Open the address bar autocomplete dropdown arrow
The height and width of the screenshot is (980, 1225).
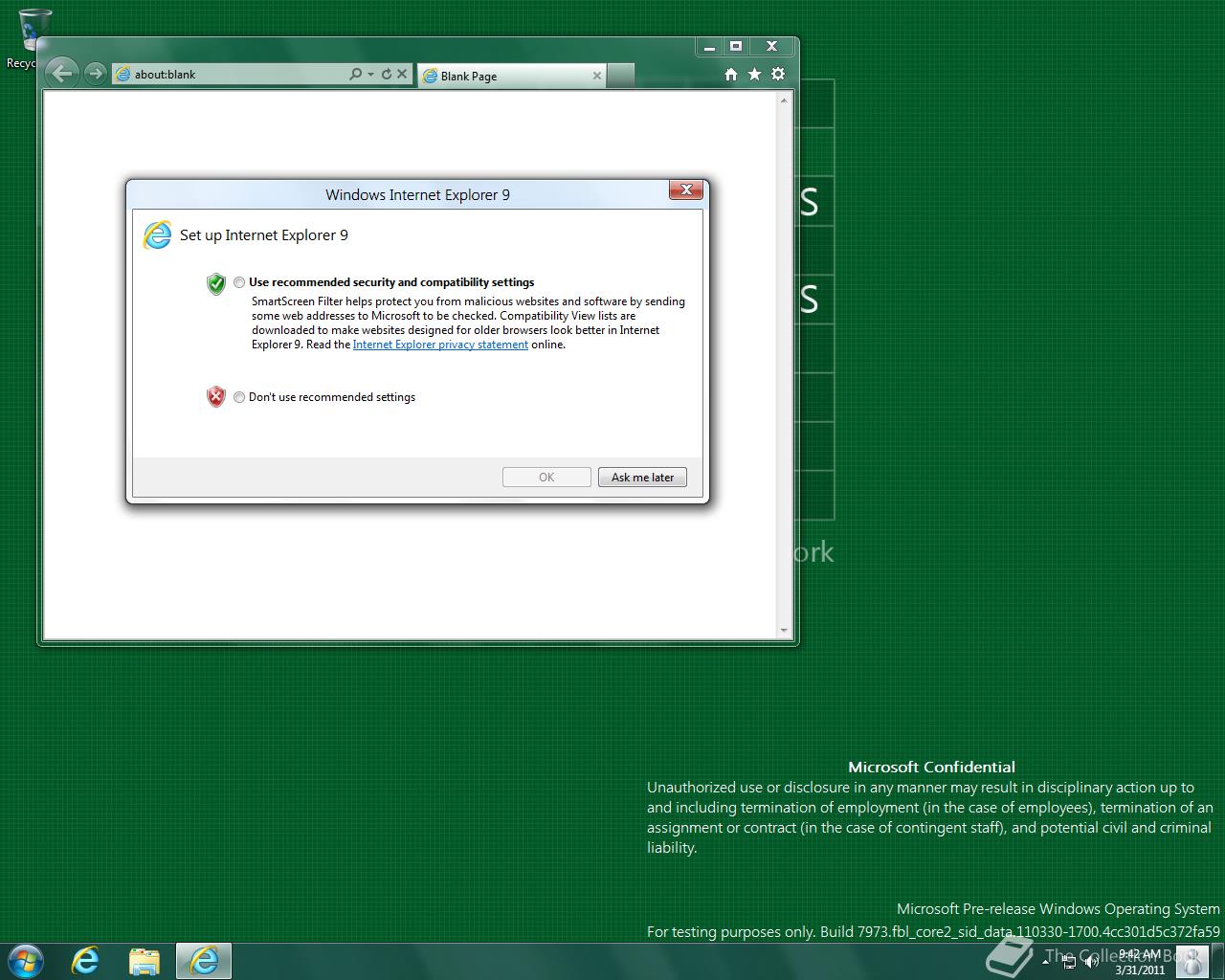370,74
